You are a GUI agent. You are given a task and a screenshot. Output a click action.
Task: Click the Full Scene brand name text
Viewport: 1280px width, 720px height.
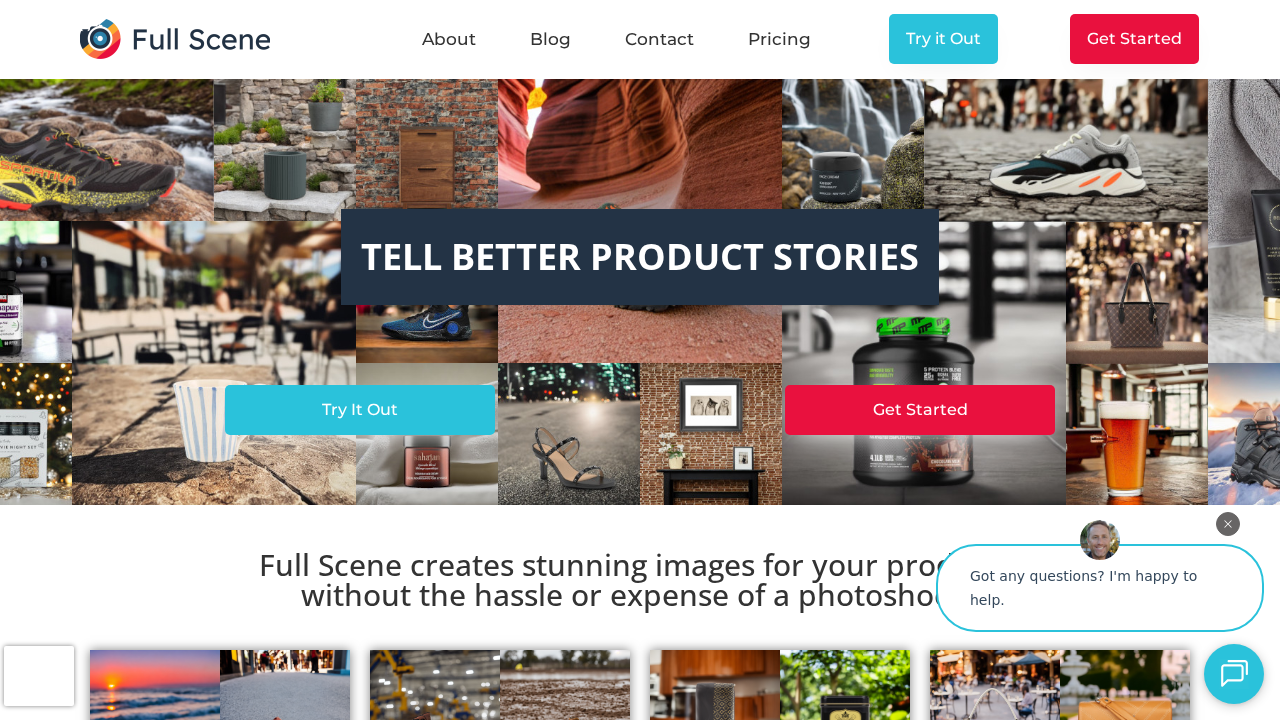click(201, 40)
